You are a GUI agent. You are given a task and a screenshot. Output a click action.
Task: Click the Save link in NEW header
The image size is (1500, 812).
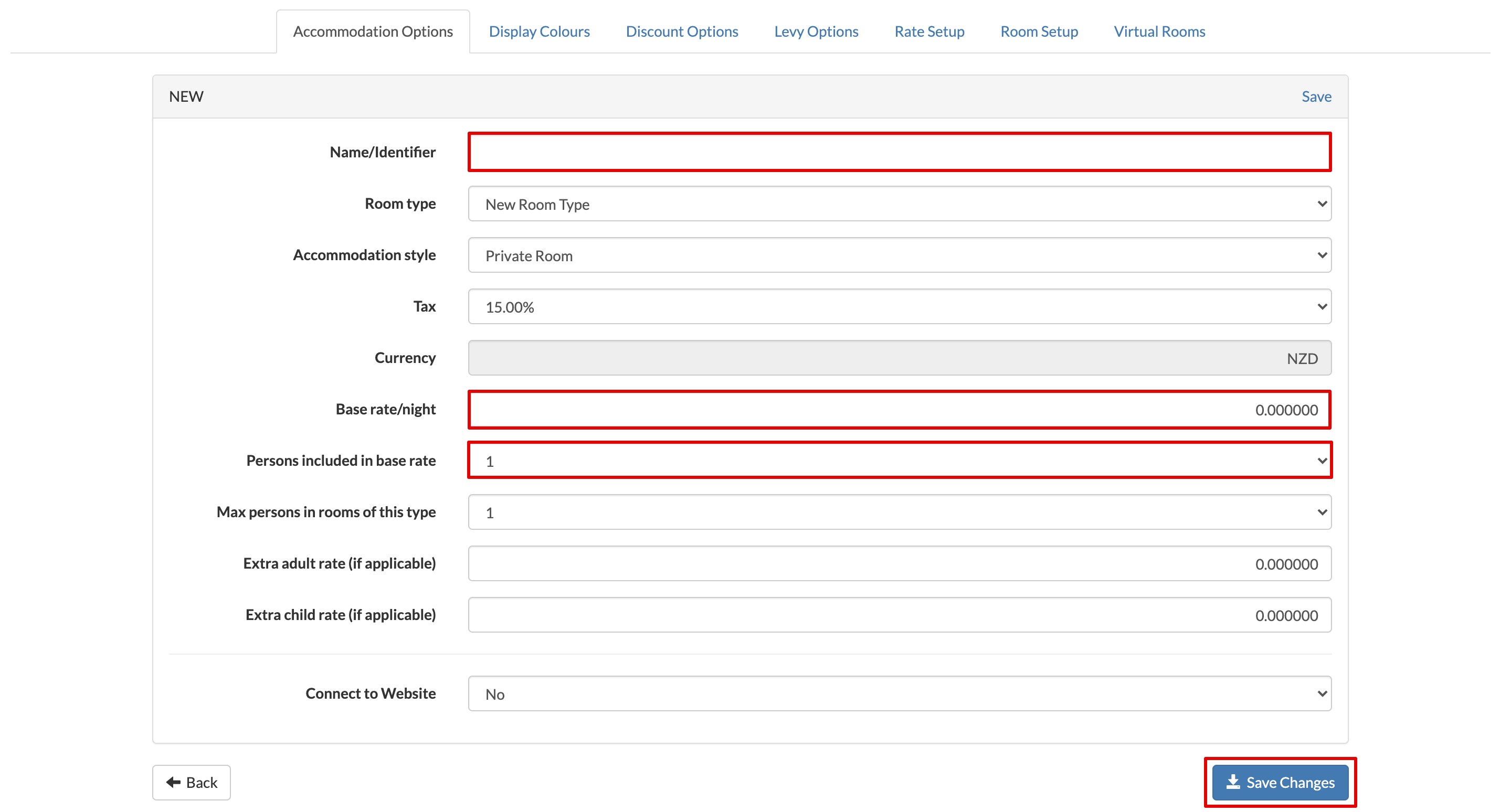(1315, 97)
